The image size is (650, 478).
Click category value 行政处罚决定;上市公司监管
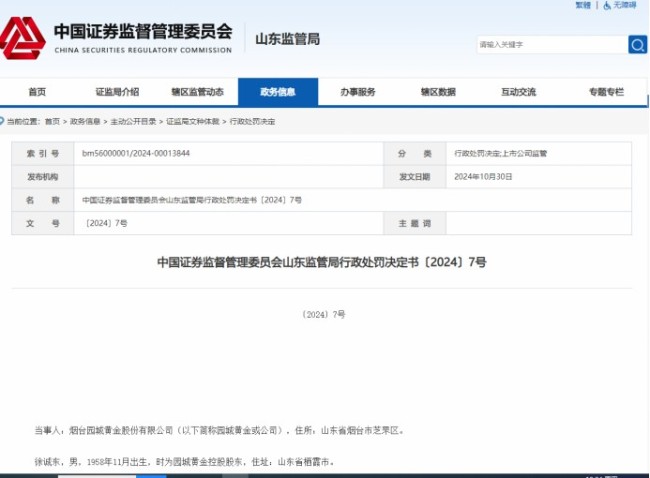tap(501, 153)
